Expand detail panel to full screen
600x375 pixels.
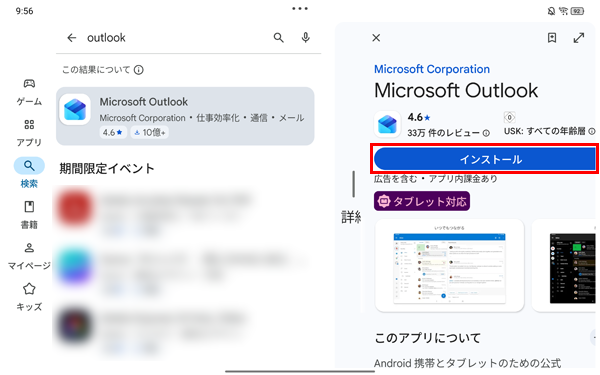click(x=579, y=38)
